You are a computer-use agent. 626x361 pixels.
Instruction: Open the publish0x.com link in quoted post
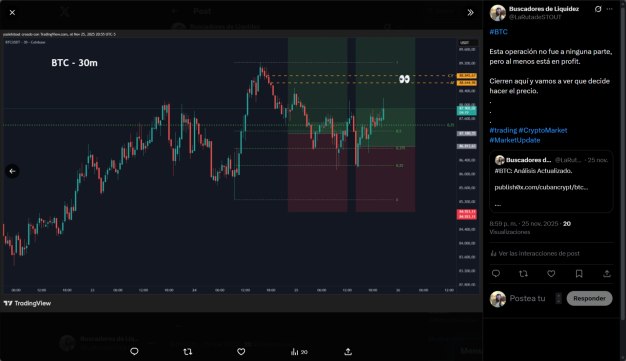click(x=541, y=187)
